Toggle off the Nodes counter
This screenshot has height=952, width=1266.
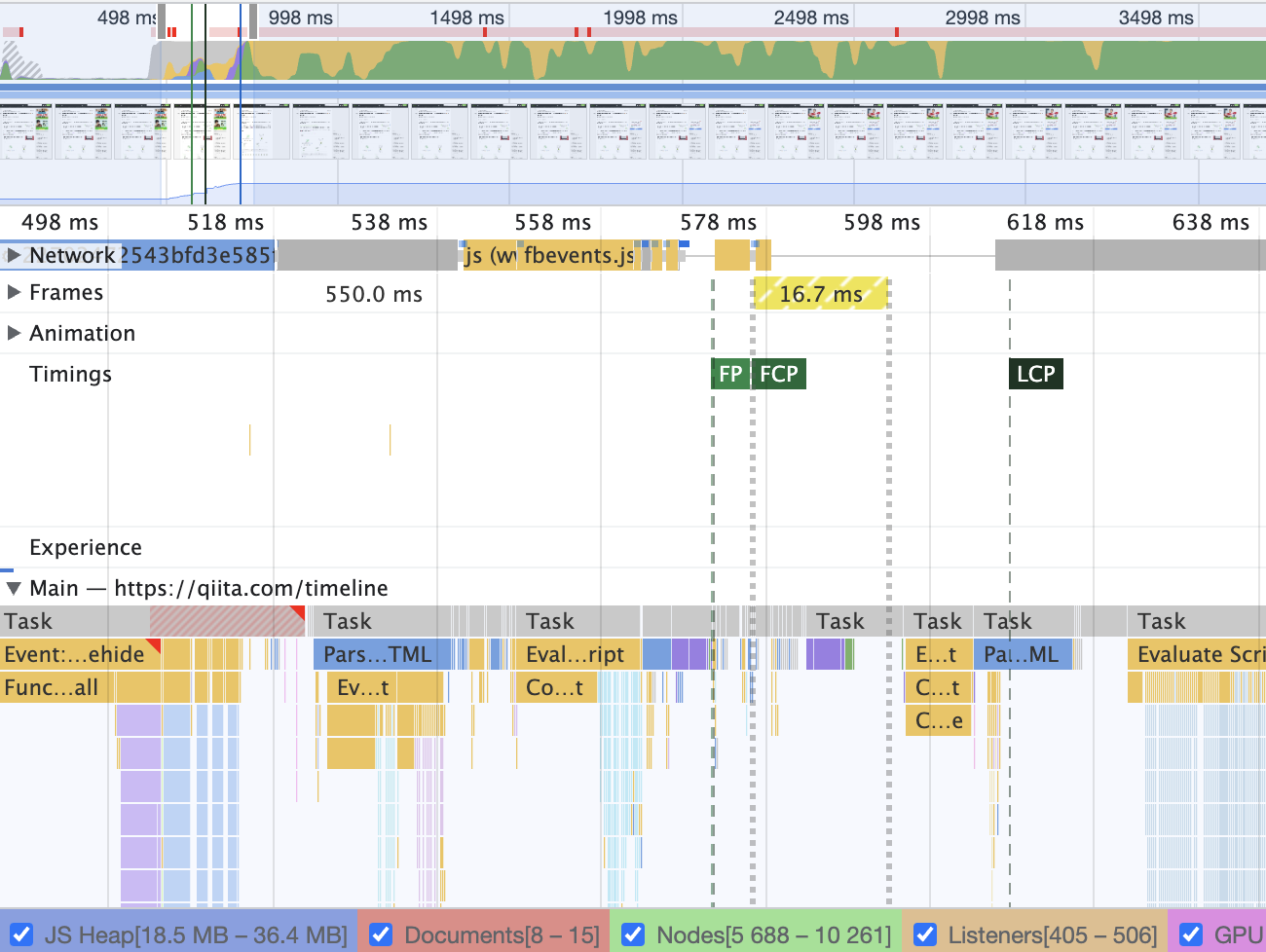633,934
